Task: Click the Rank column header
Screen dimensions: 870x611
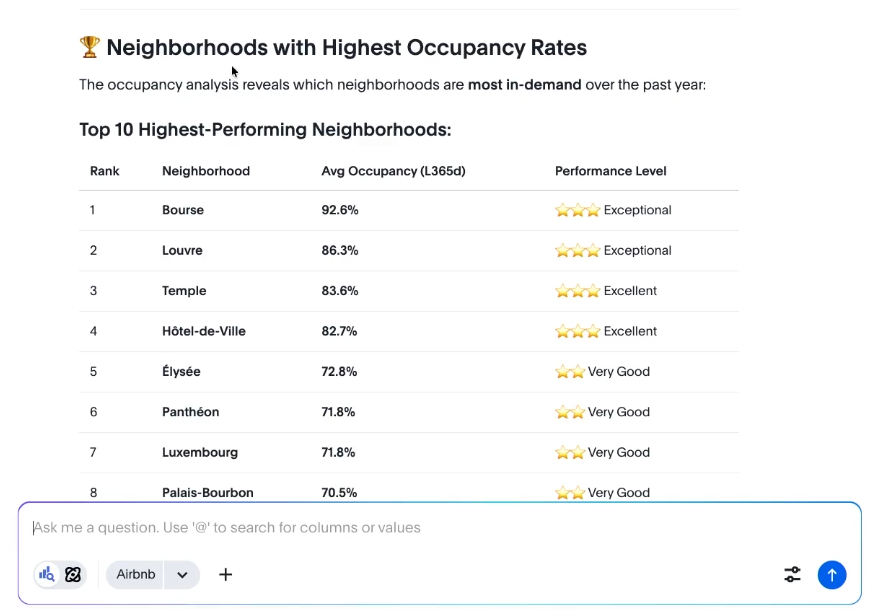Action: coord(104,171)
